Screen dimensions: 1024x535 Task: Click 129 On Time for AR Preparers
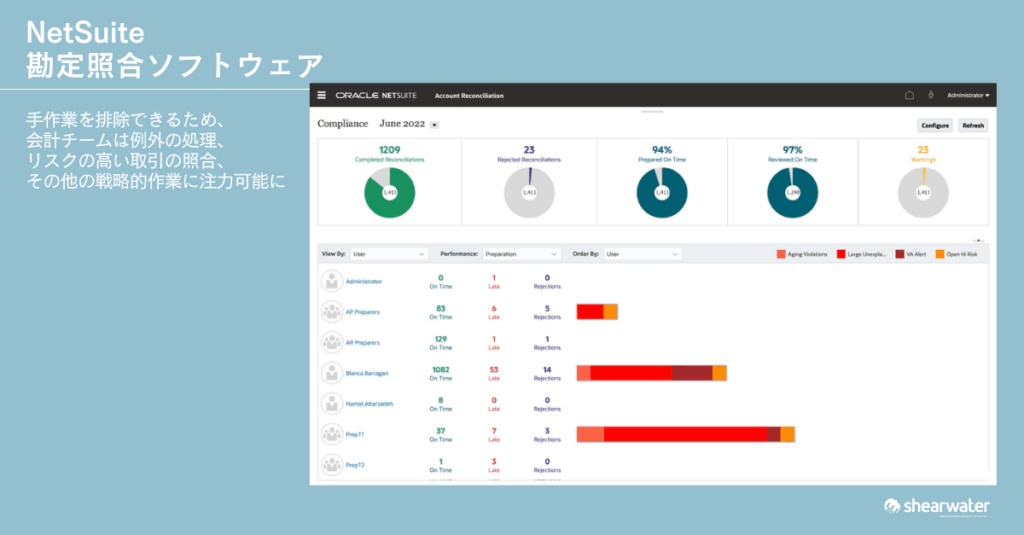[x=441, y=343]
